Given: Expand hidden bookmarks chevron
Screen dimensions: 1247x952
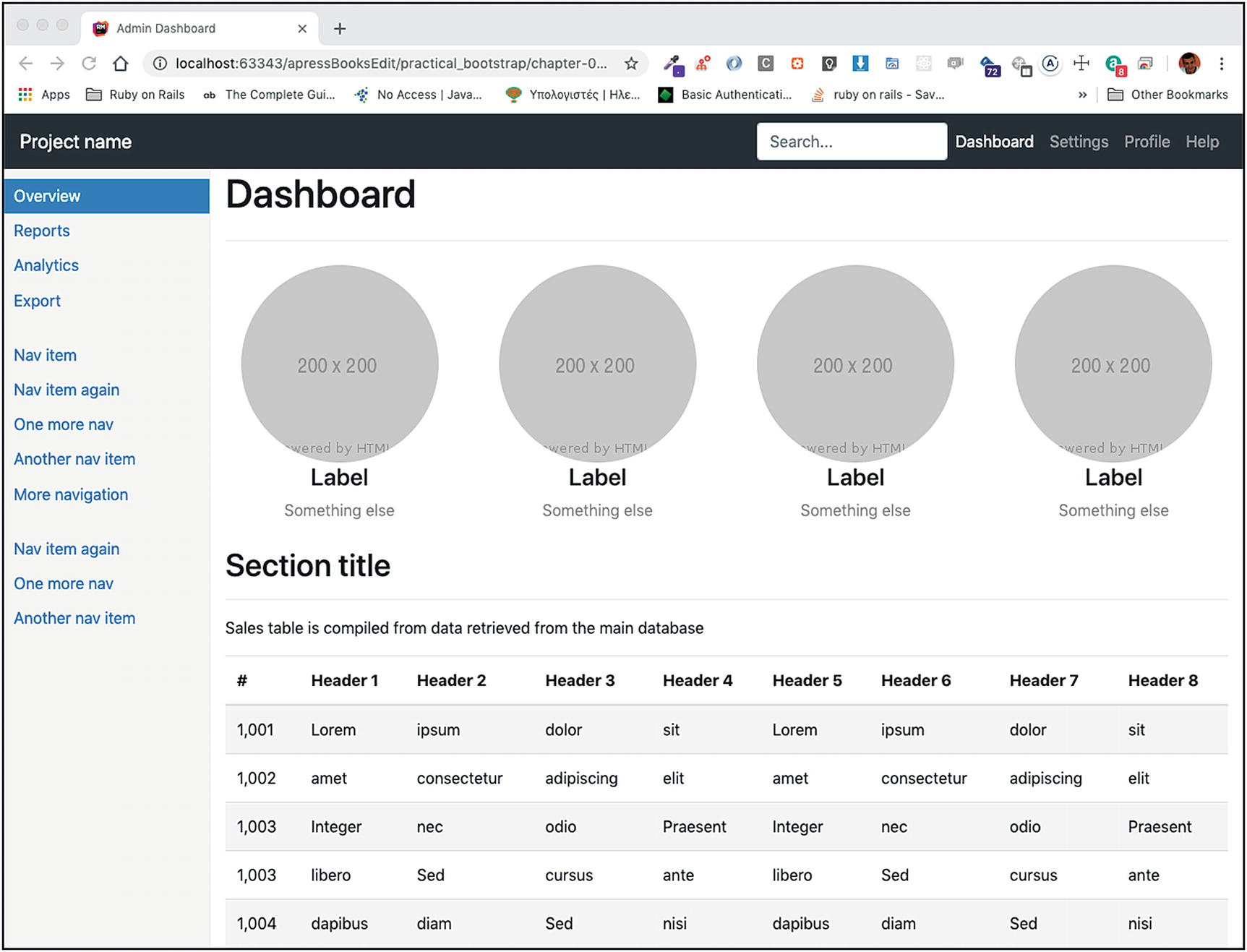Looking at the screenshot, I should [x=1082, y=95].
